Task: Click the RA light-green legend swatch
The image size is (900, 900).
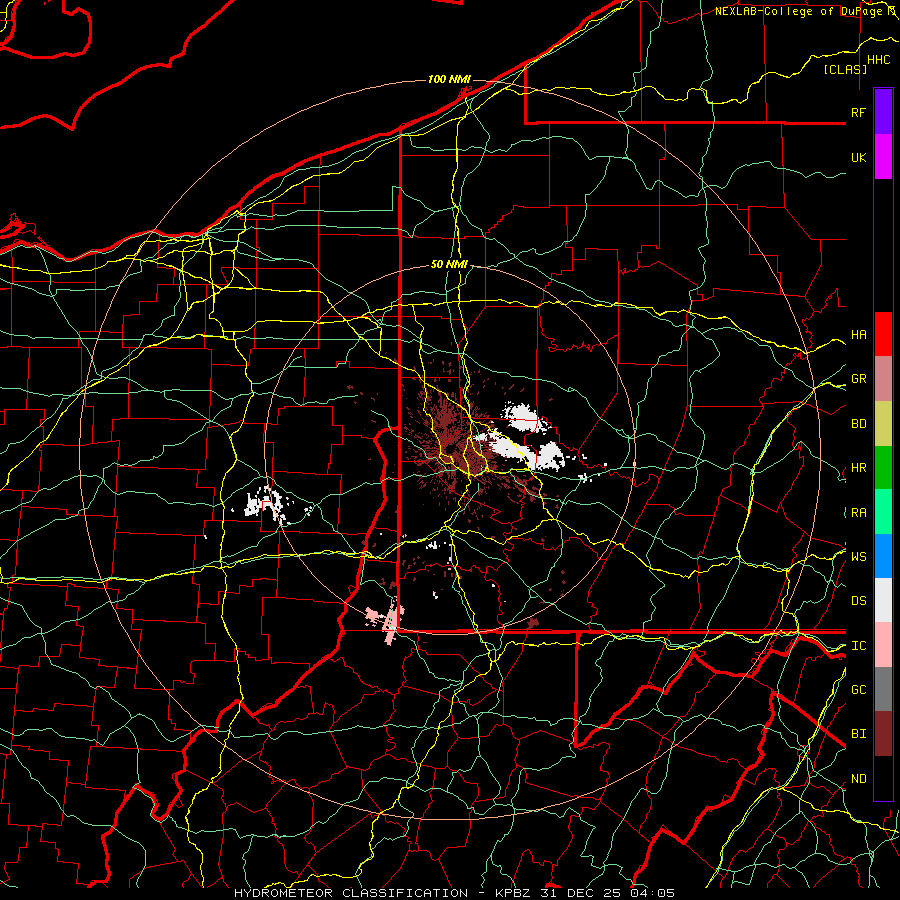Action: click(883, 512)
